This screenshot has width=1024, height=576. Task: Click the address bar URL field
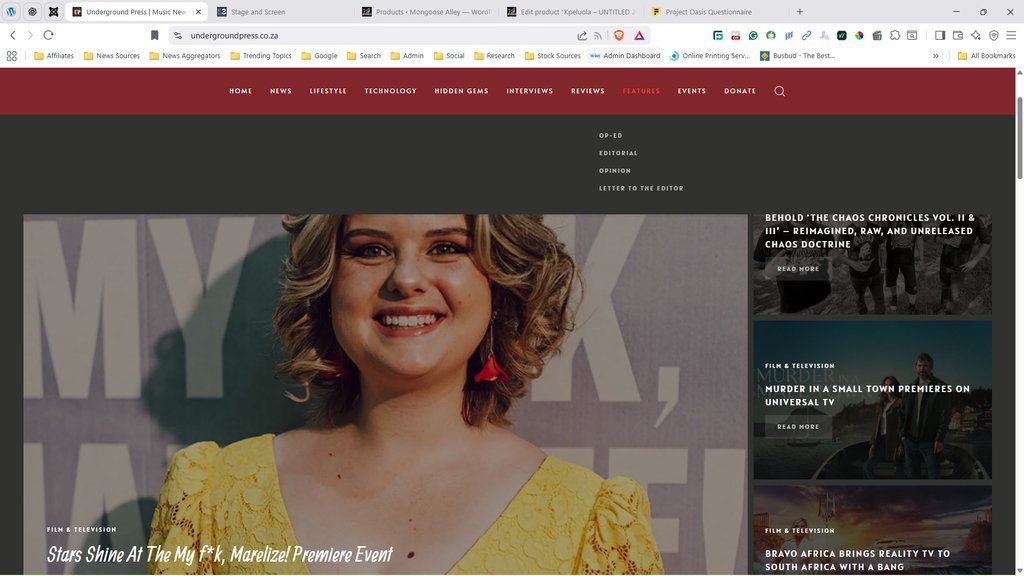[x=379, y=35]
